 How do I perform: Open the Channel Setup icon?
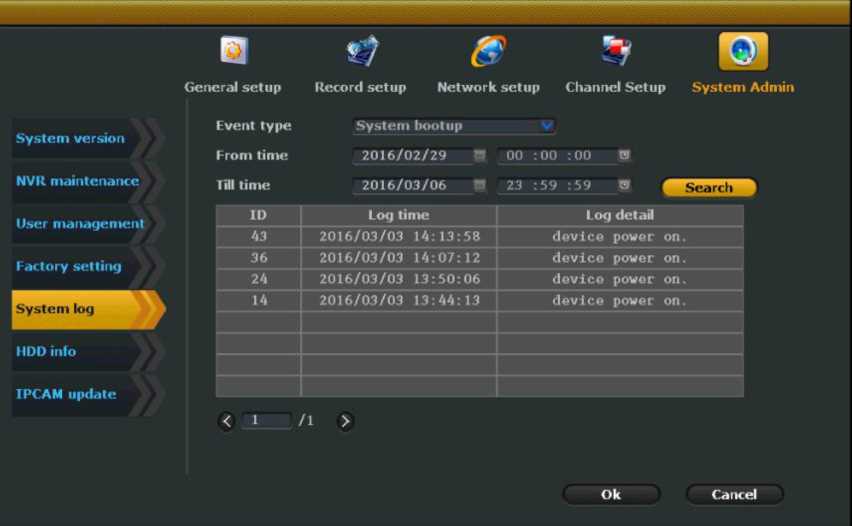click(x=615, y=51)
